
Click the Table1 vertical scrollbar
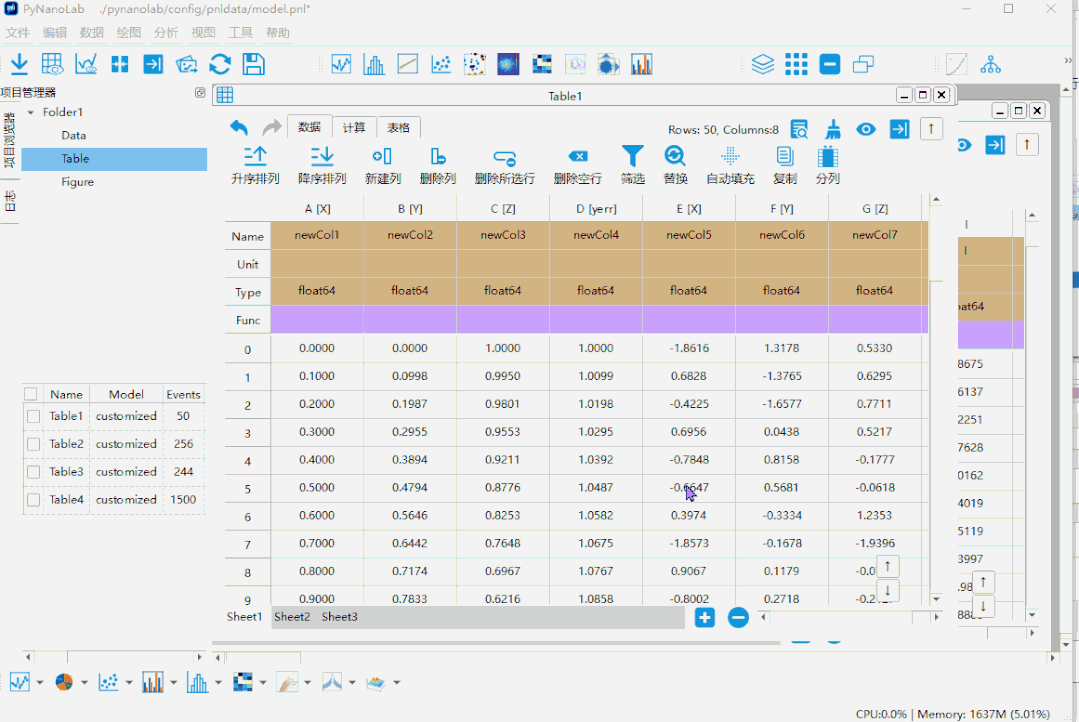click(x=936, y=399)
